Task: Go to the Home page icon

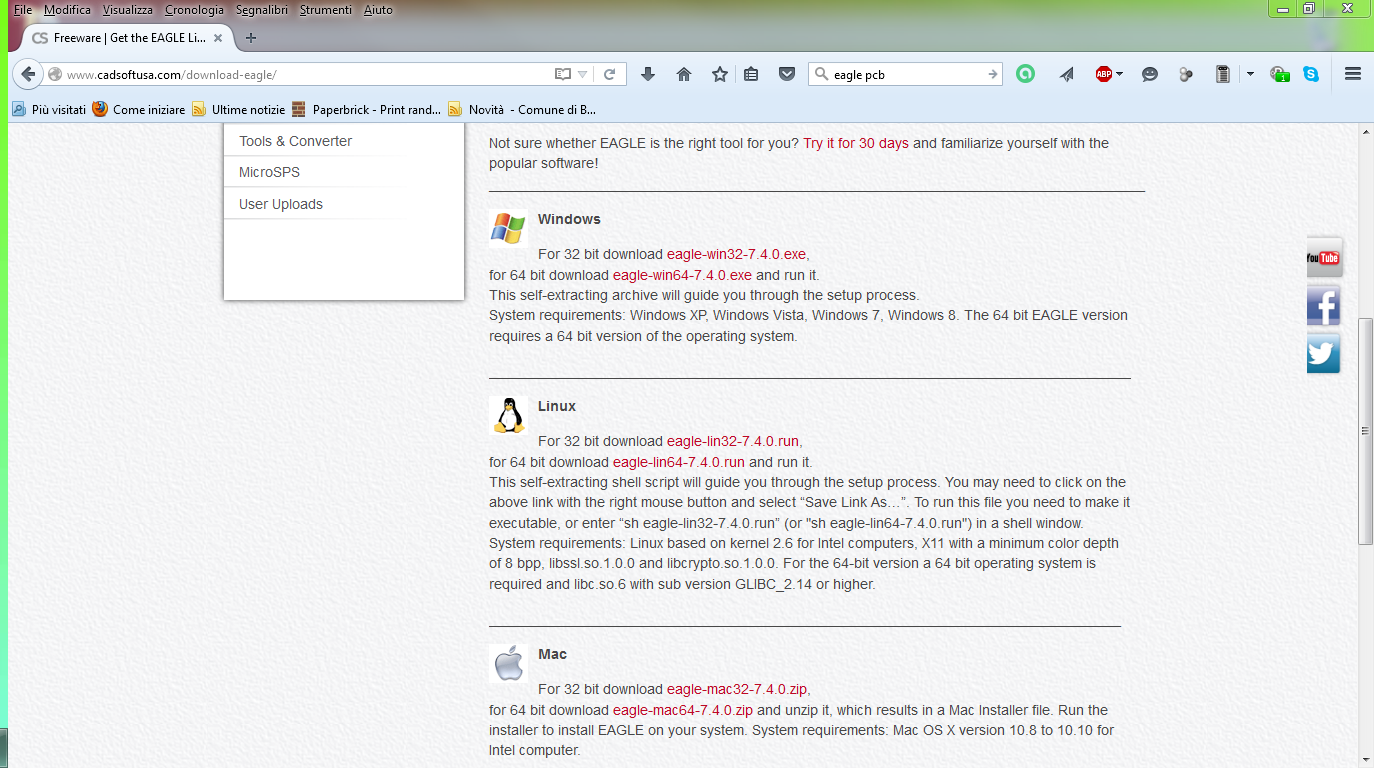Action: (x=684, y=74)
